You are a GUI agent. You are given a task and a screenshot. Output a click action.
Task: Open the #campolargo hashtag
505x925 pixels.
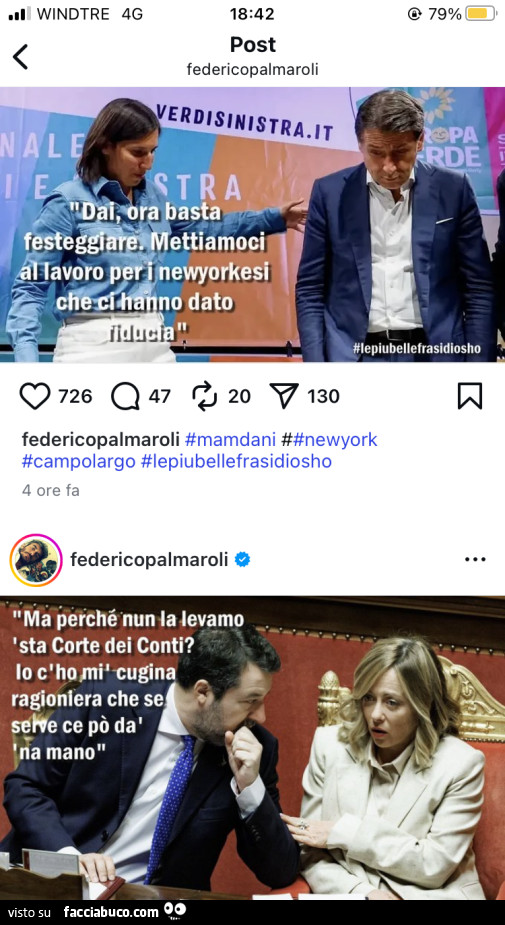pos(78,461)
